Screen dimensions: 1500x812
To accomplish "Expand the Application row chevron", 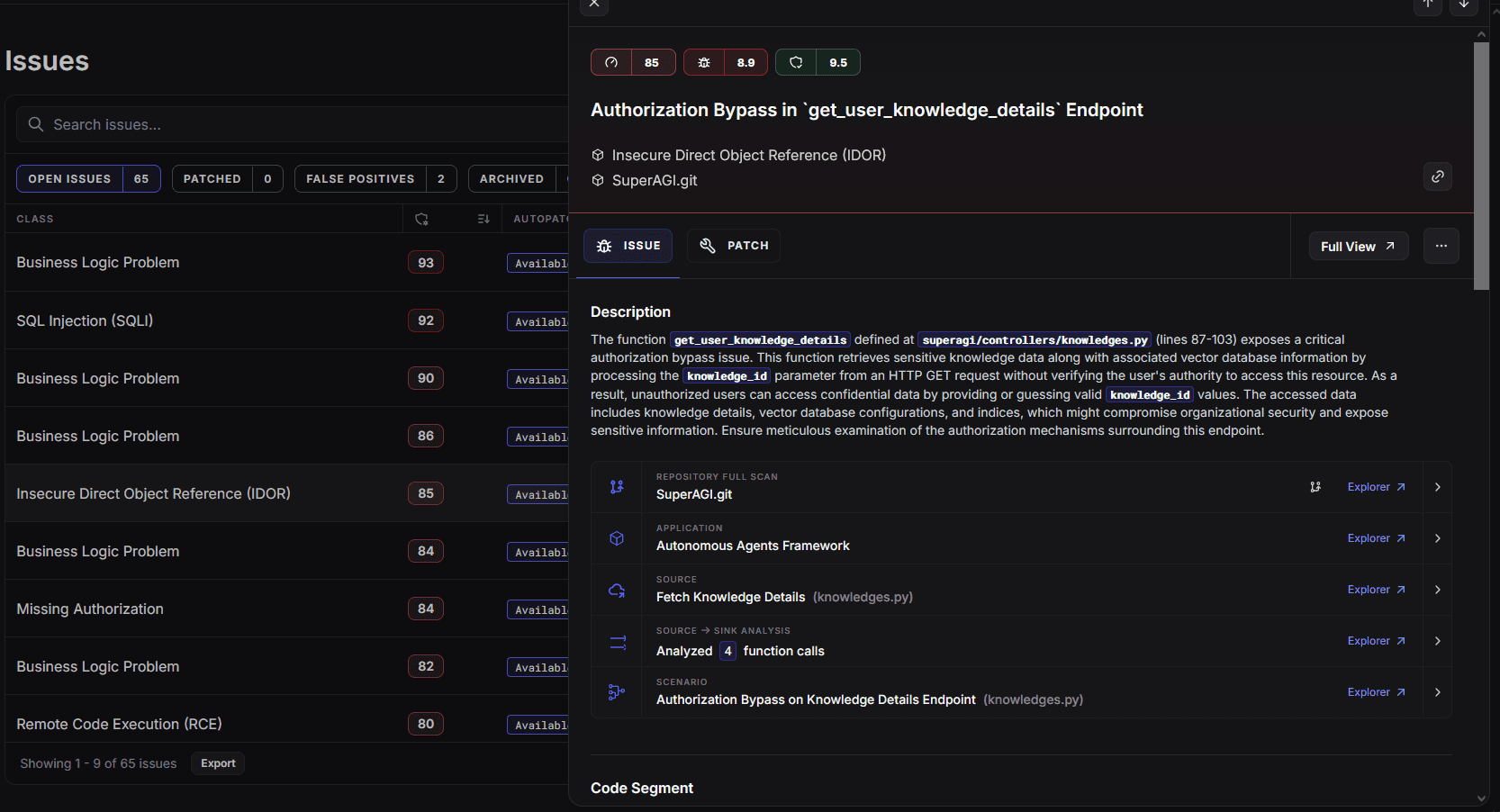I will point(1438,538).
